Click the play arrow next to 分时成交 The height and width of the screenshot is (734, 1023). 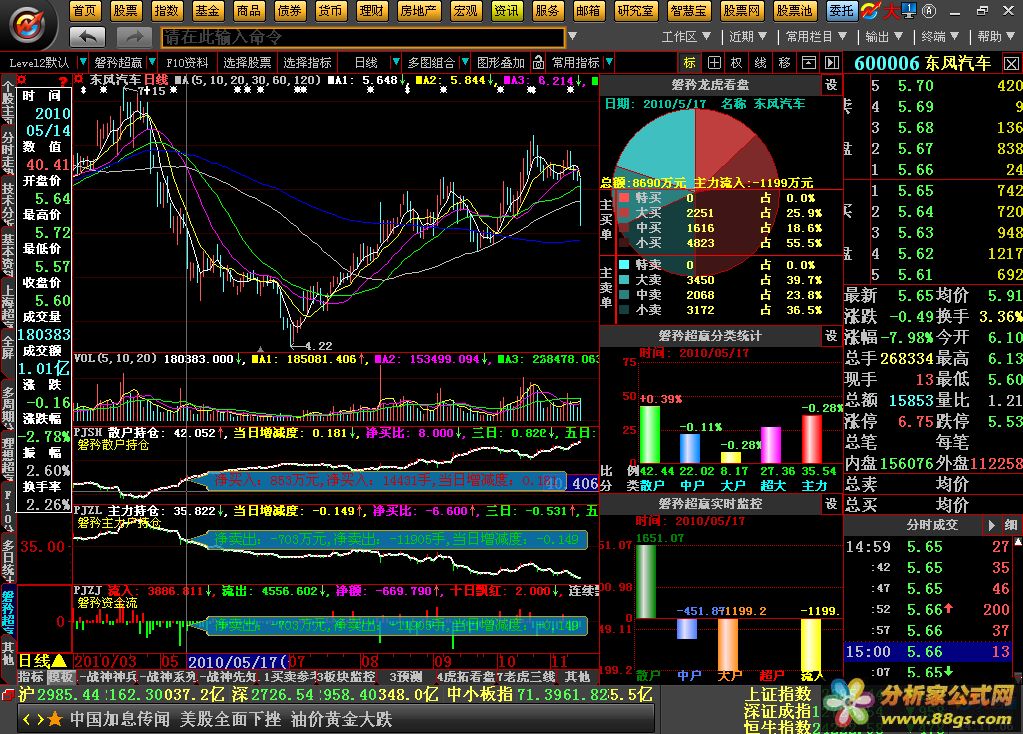pyautogui.click(x=992, y=525)
